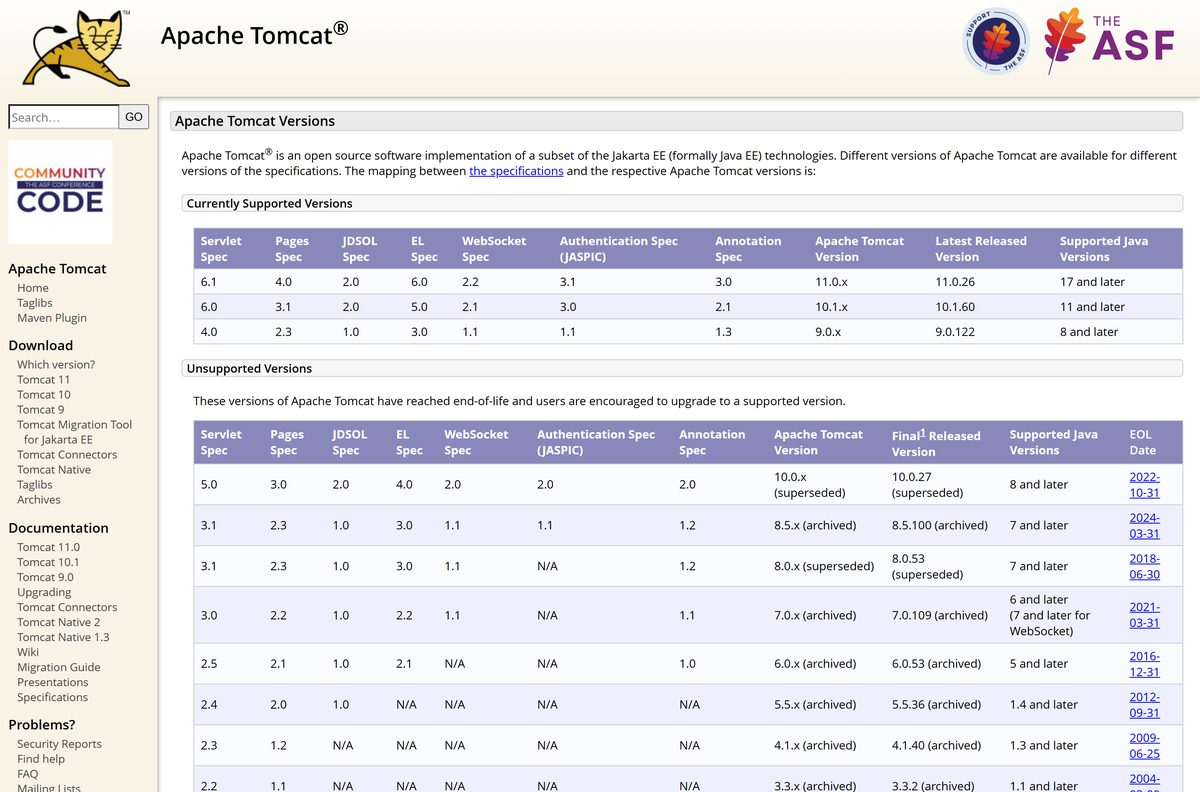Click the ASF feather logo
The width and height of the screenshot is (1200, 792).
click(1109, 40)
